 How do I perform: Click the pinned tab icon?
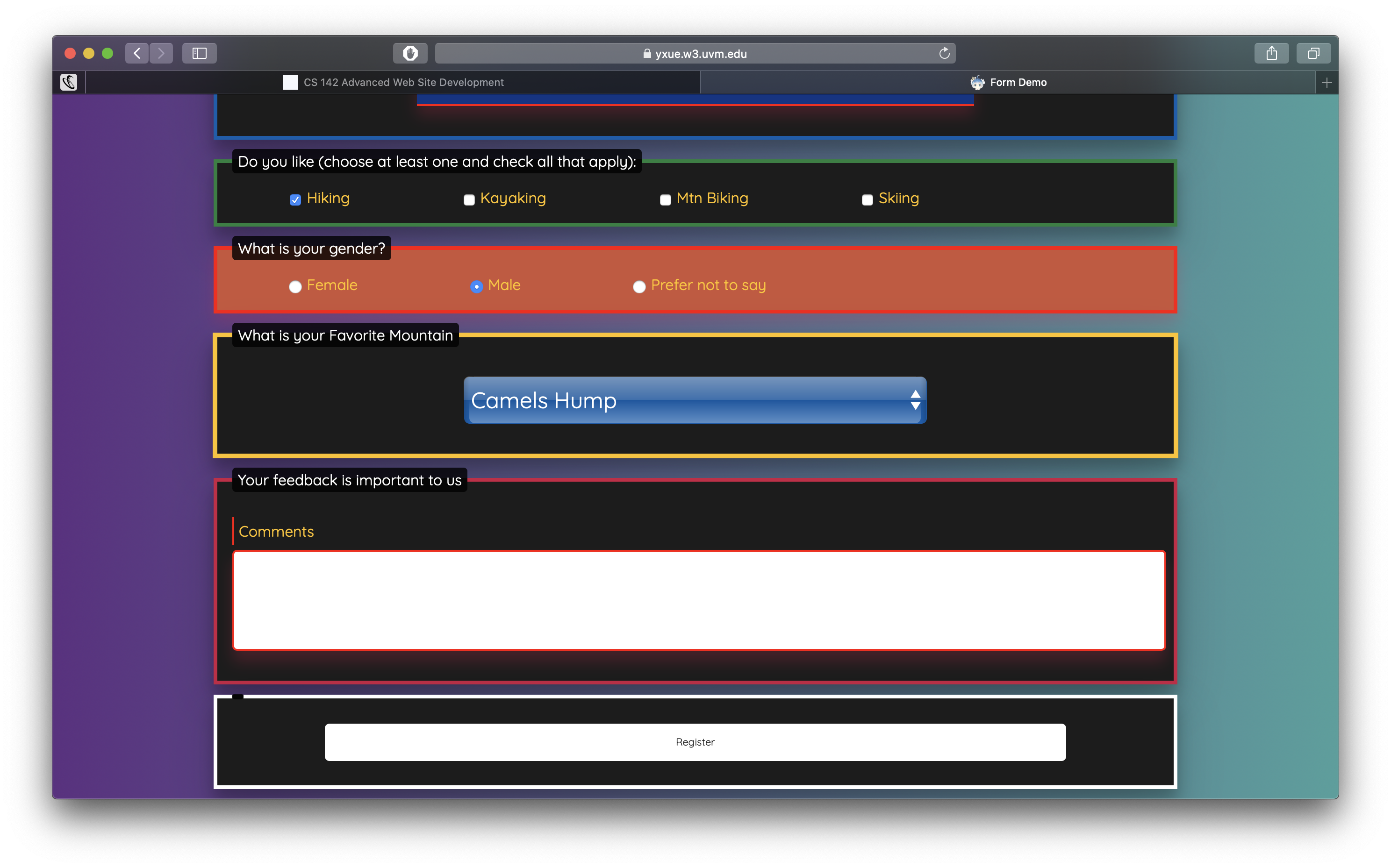click(69, 82)
